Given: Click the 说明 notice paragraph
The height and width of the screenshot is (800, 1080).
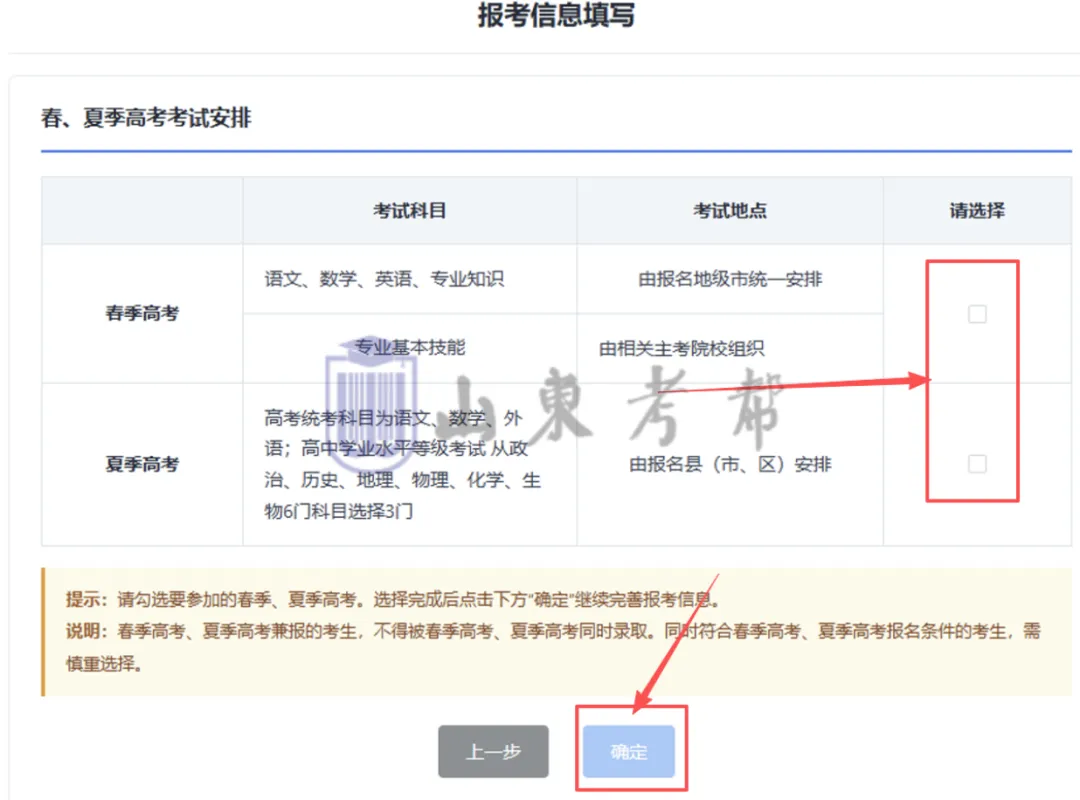Looking at the screenshot, I should click(x=553, y=647).
